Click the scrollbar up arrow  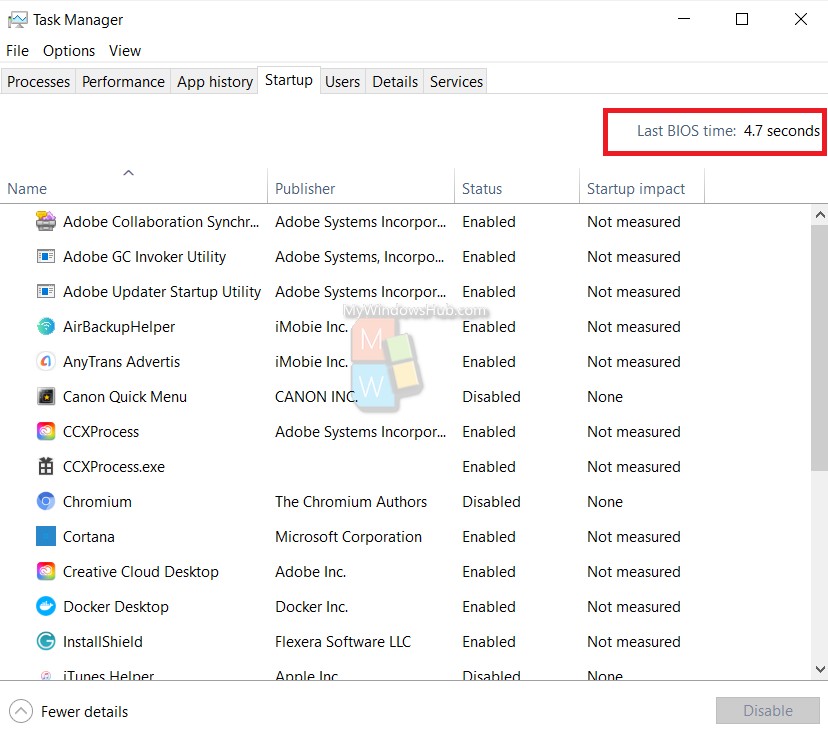820,215
